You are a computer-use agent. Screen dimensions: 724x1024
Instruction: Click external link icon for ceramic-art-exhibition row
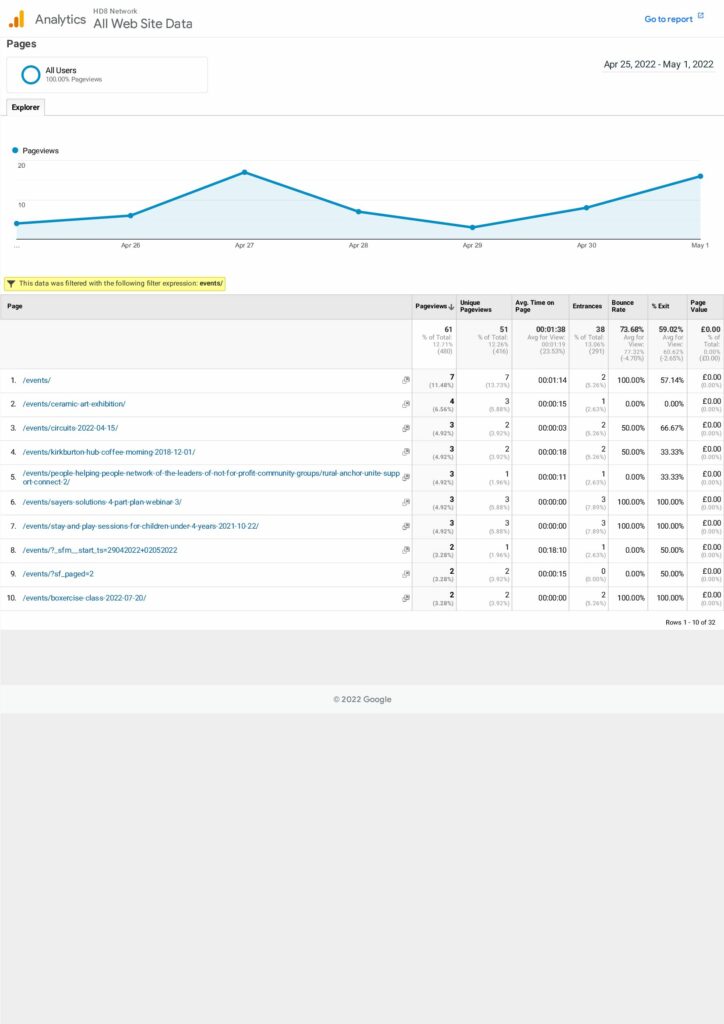point(406,404)
